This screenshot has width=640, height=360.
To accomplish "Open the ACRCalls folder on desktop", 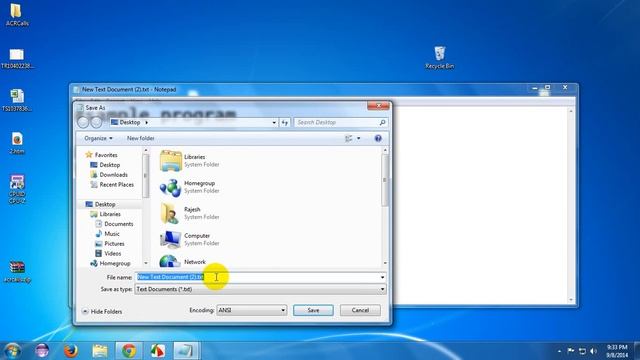I will click(x=16, y=15).
